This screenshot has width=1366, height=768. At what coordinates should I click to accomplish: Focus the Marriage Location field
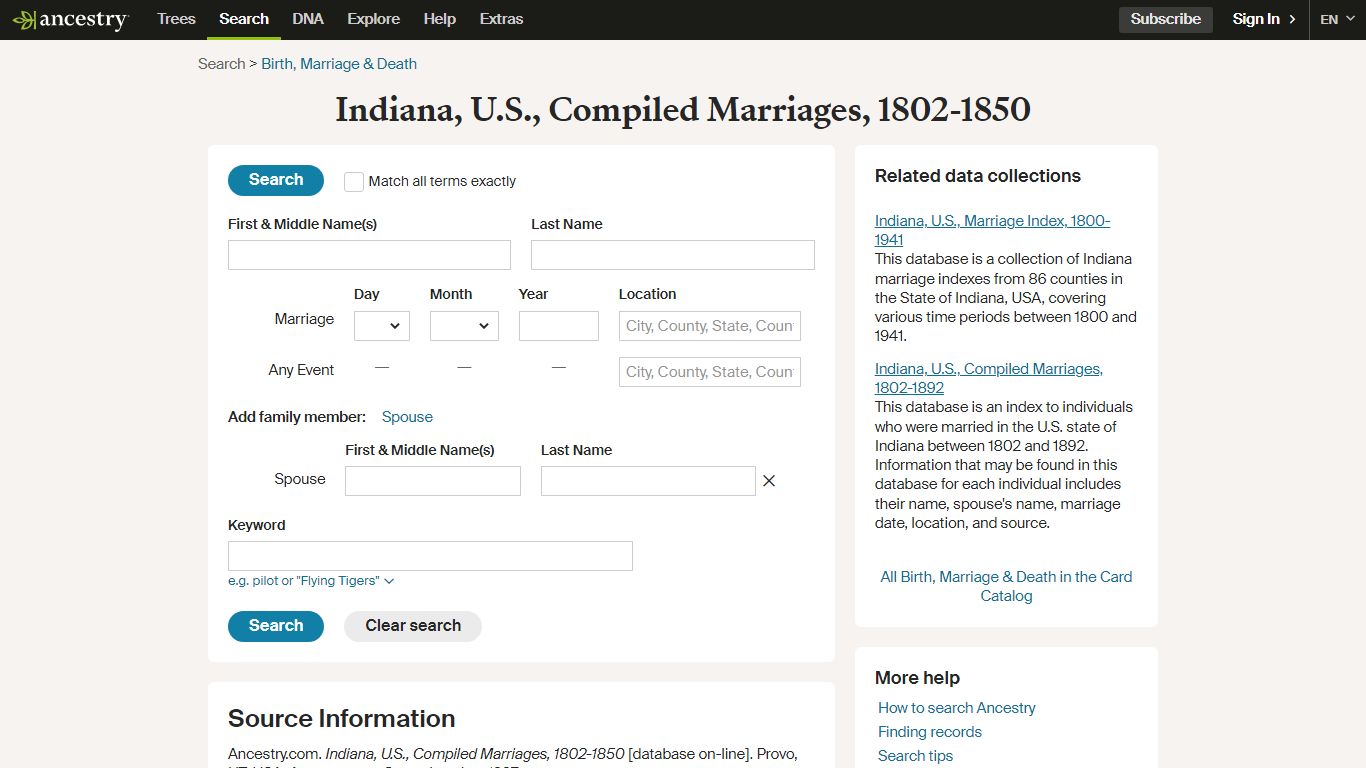(710, 326)
